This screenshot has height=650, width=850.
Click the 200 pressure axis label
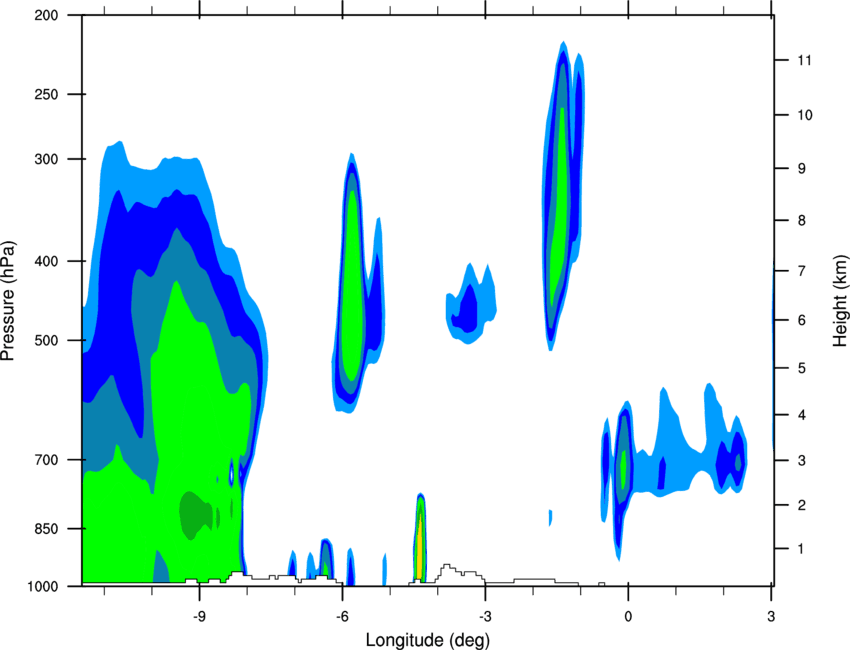pos(46,15)
